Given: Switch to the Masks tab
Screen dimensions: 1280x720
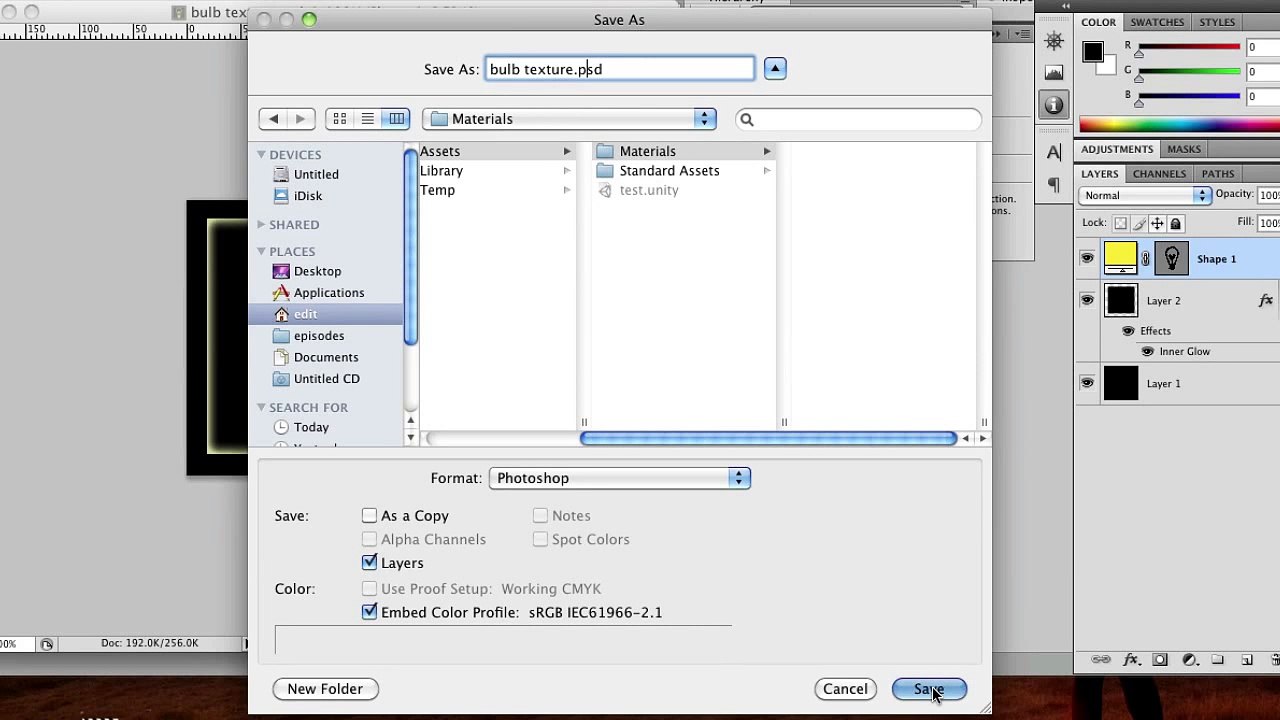Looking at the screenshot, I should pyautogui.click(x=1184, y=149).
